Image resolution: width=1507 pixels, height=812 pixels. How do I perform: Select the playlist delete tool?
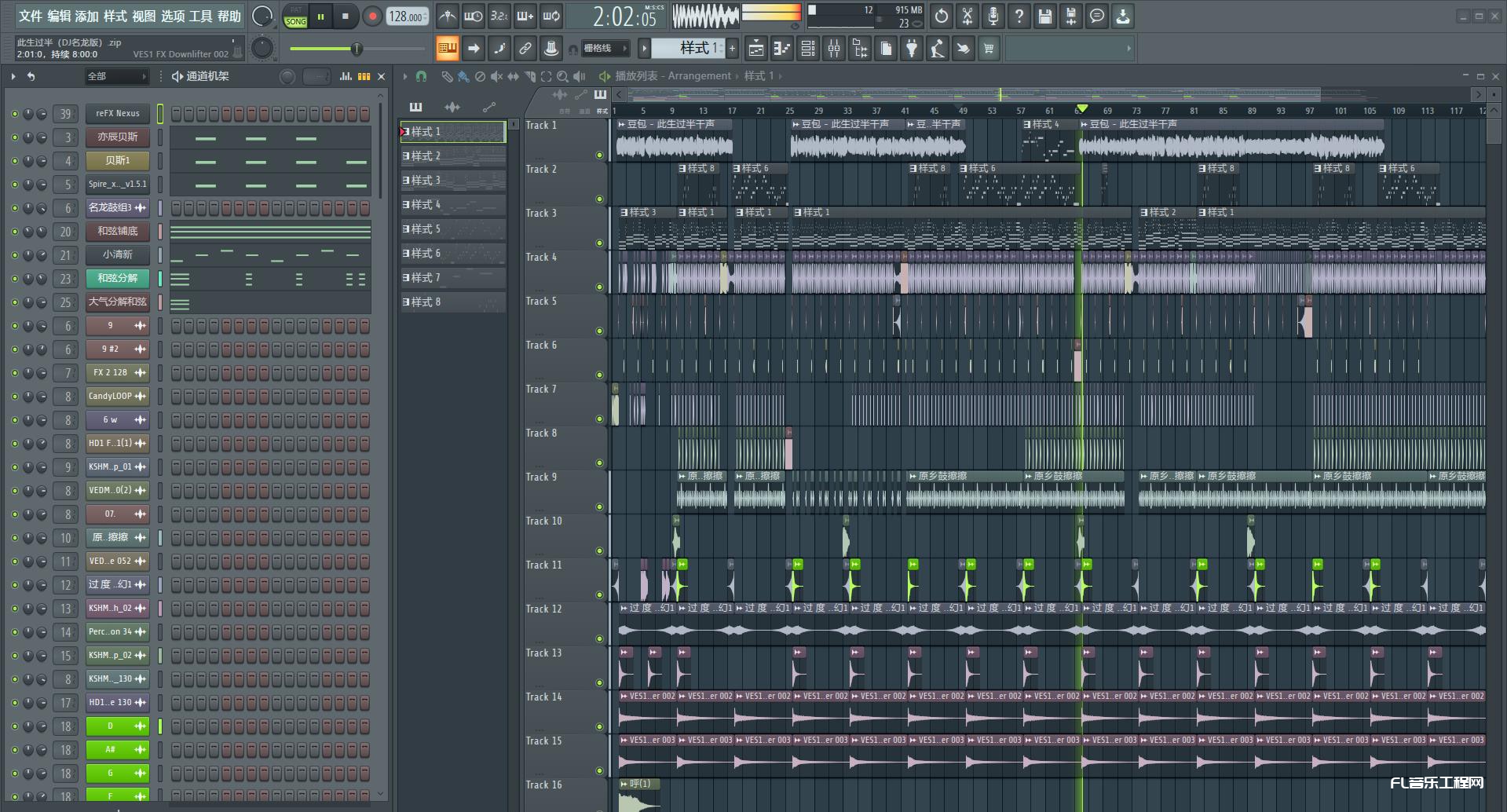click(480, 76)
